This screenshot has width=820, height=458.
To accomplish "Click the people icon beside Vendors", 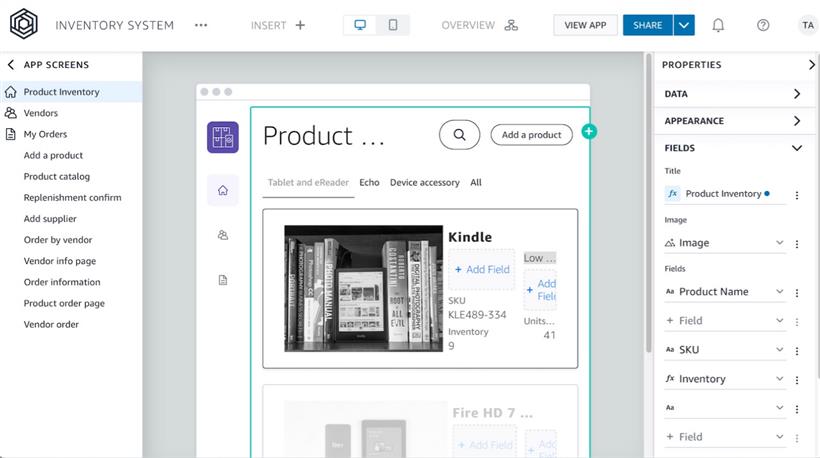I will tap(10, 113).
